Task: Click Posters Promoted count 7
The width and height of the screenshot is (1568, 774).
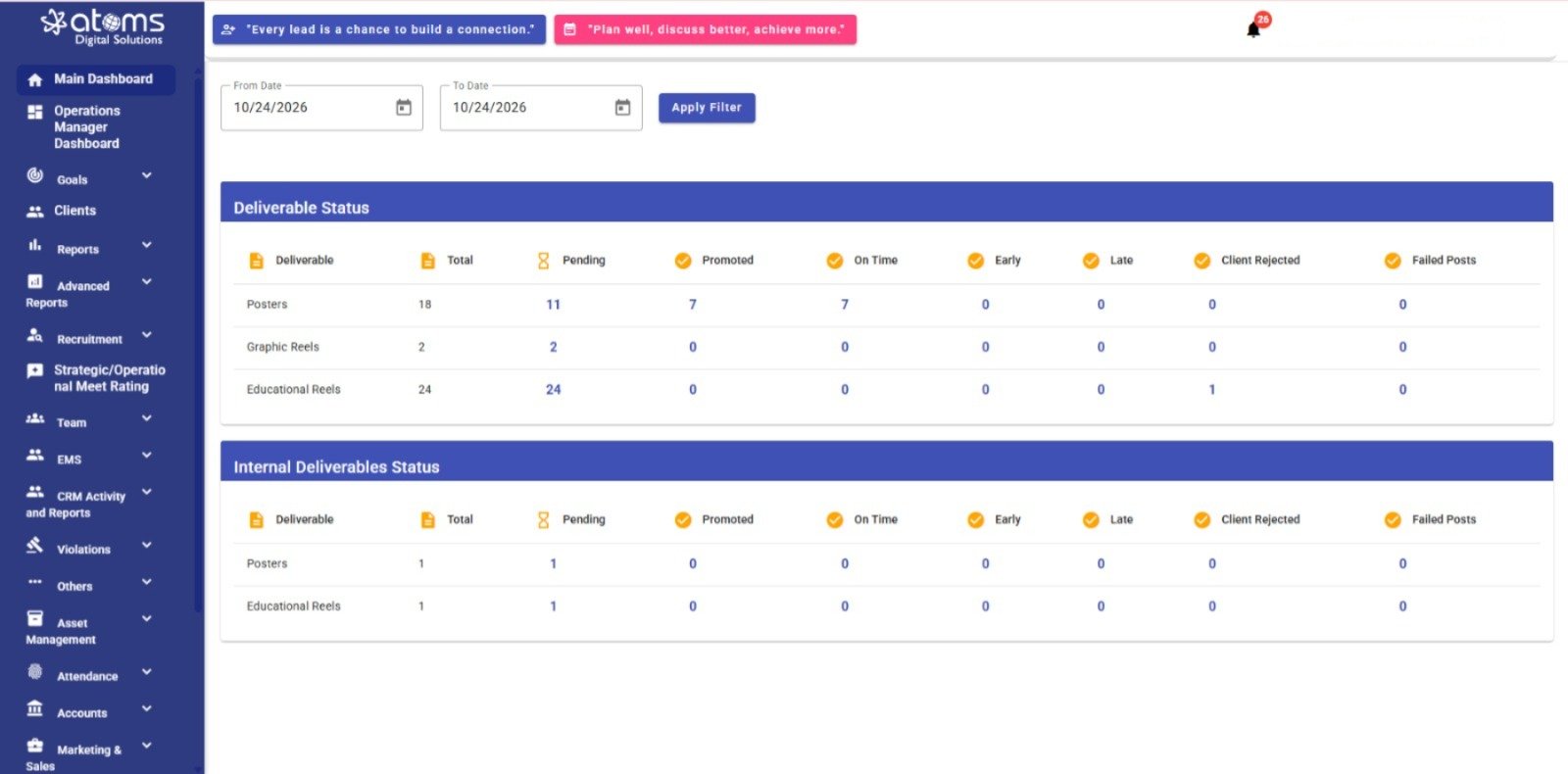Action: [x=693, y=305]
